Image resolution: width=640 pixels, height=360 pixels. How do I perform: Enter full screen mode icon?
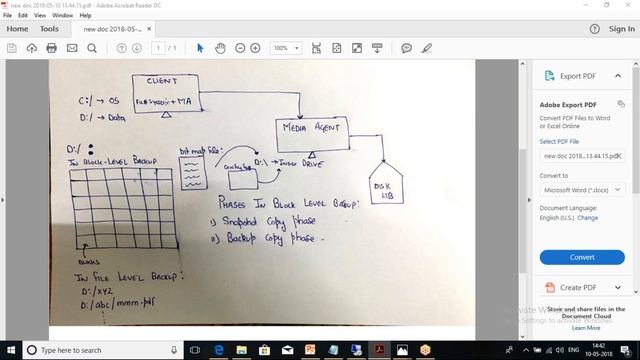pyautogui.click(x=357, y=48)
